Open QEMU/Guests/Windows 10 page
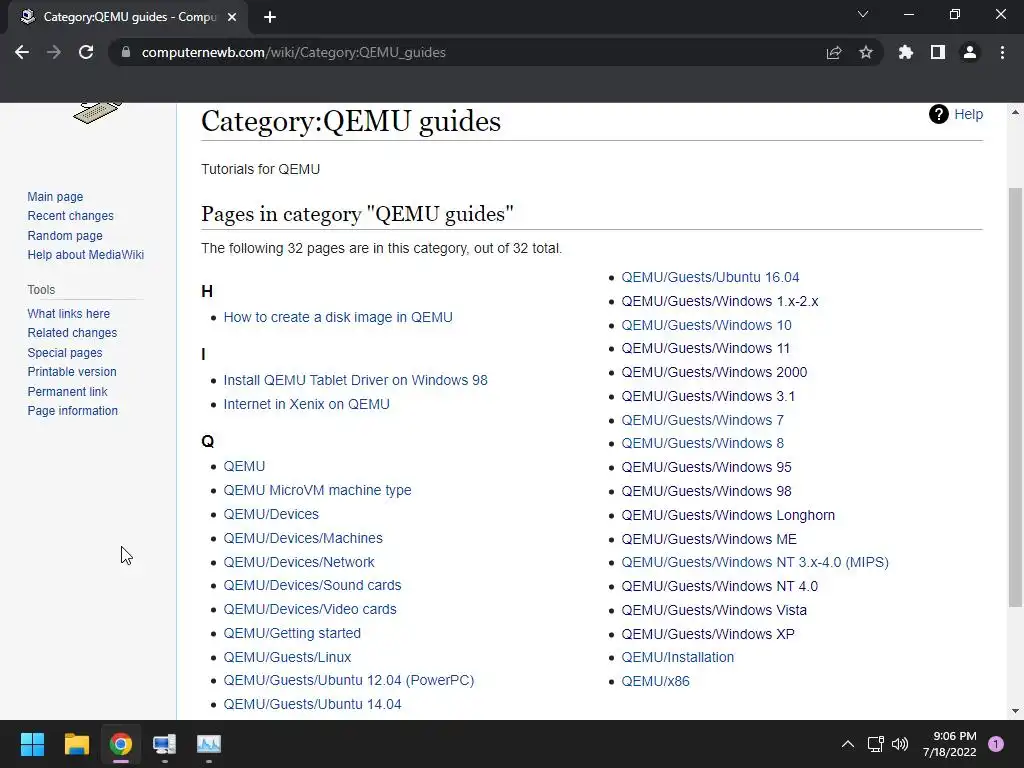Image resolution: width=1024 pixels, height=768 pixels. point(706,325)
